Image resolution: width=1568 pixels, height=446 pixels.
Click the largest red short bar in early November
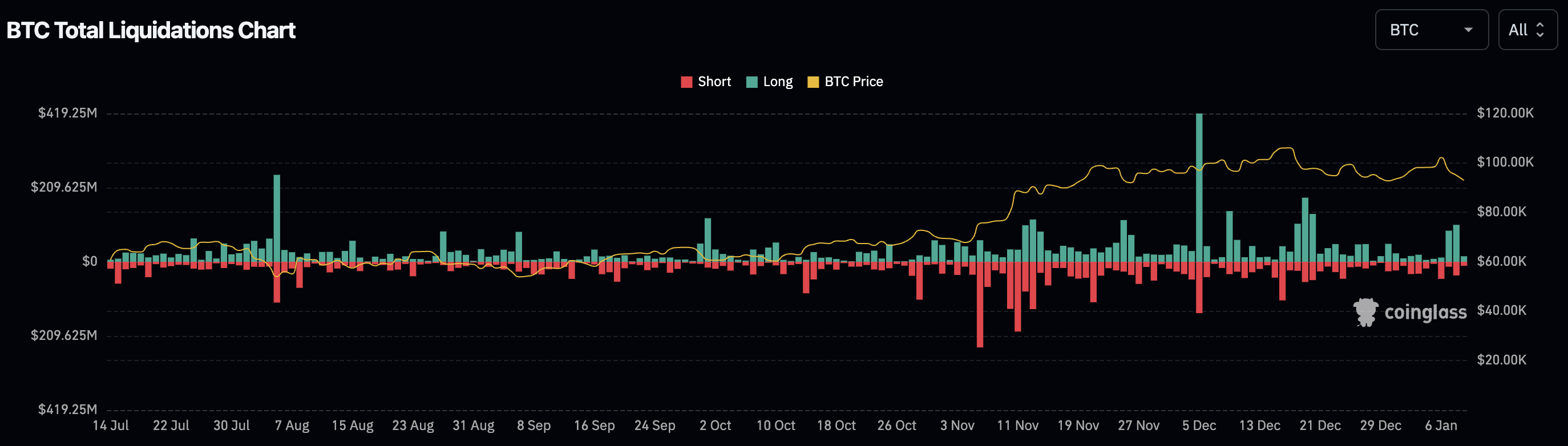coord(979,304)
